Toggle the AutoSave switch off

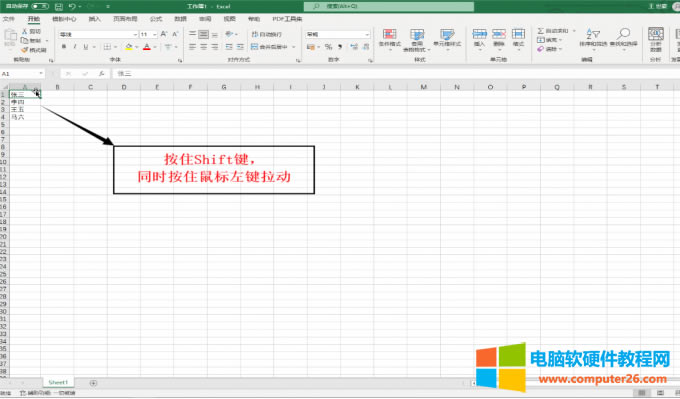(40, 6)
